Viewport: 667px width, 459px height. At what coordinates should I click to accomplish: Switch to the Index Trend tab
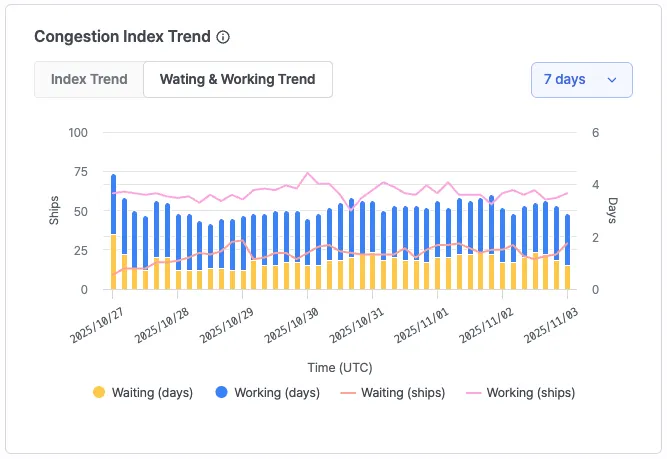pyautogui.click(x=89, y=79)
